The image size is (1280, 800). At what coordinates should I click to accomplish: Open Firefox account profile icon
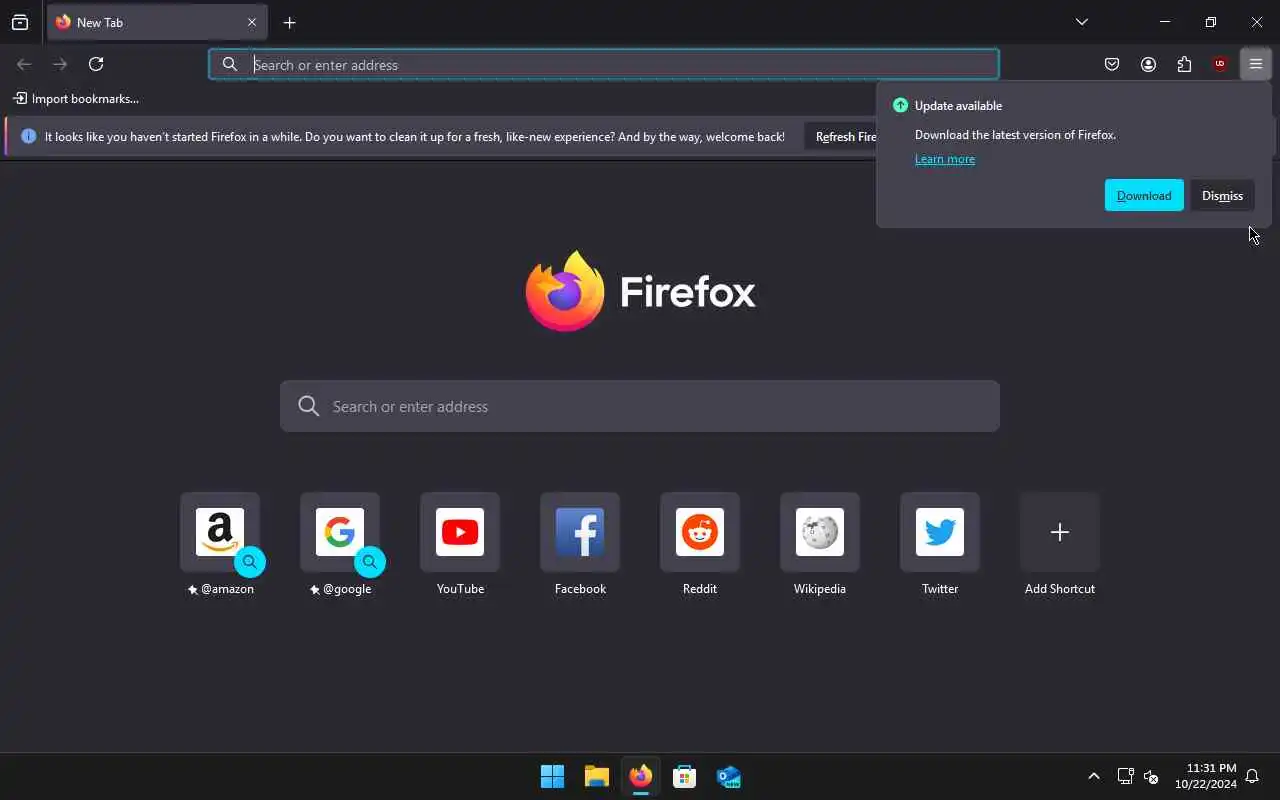1148,64
